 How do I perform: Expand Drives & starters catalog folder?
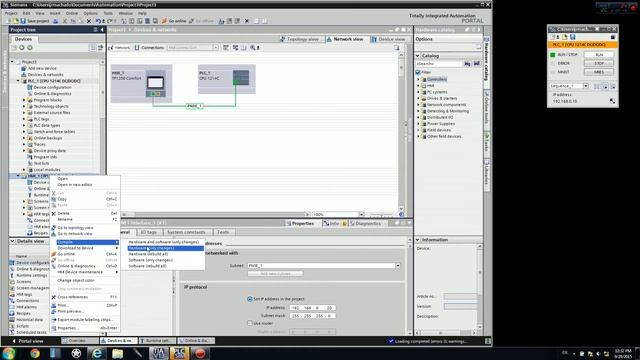click(x=418, y=98)
